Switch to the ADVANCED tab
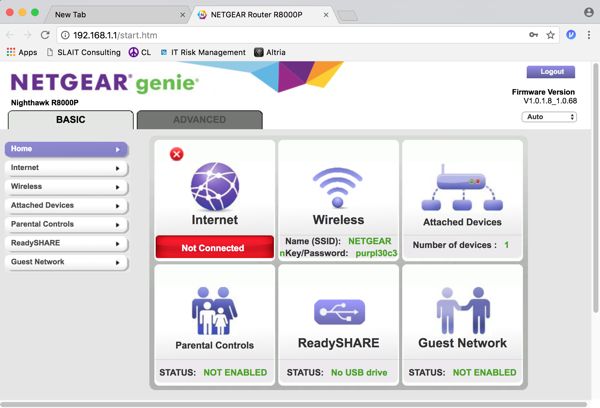600x408 pixels. pyautogui.click(x=200, y=120)
